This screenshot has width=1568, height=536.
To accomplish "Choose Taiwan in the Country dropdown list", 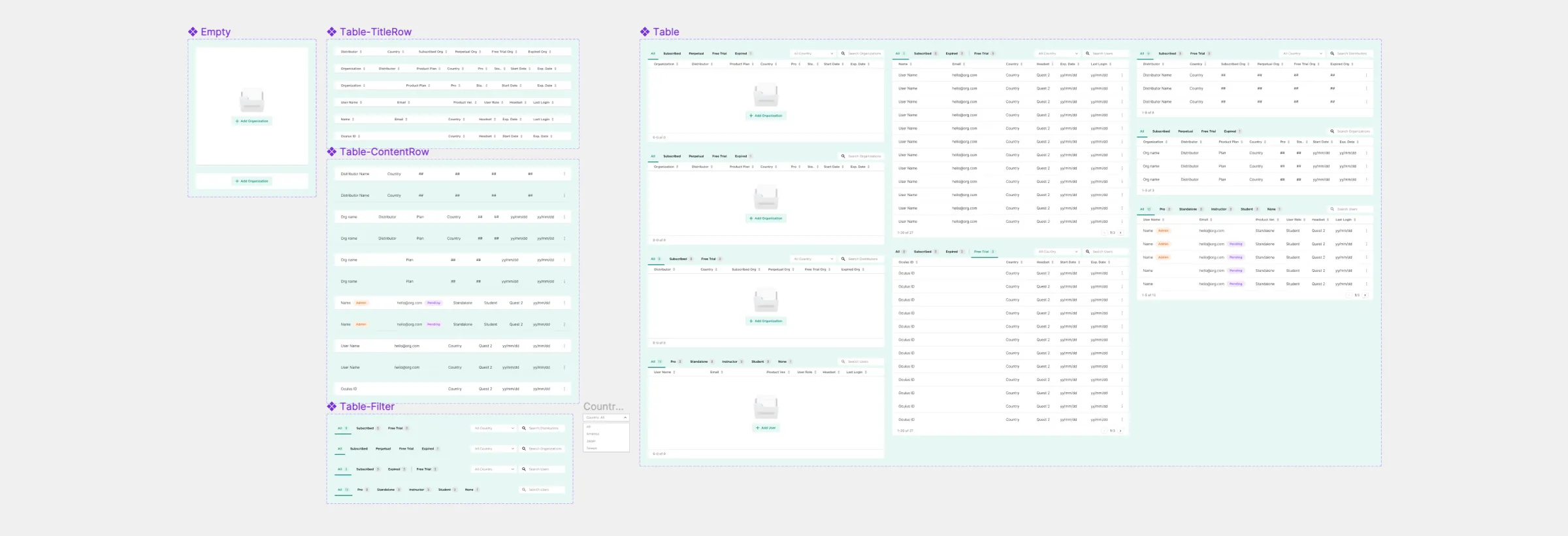I will click(591, 448).
